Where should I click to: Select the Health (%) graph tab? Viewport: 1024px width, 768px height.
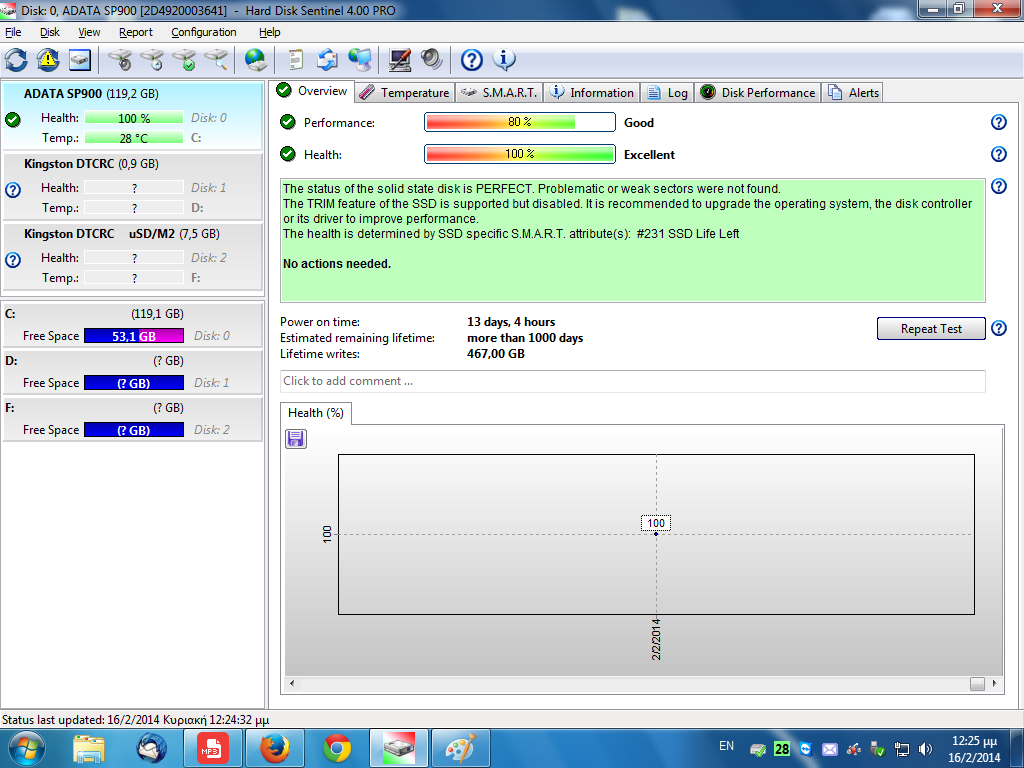[x=316, y=413]
